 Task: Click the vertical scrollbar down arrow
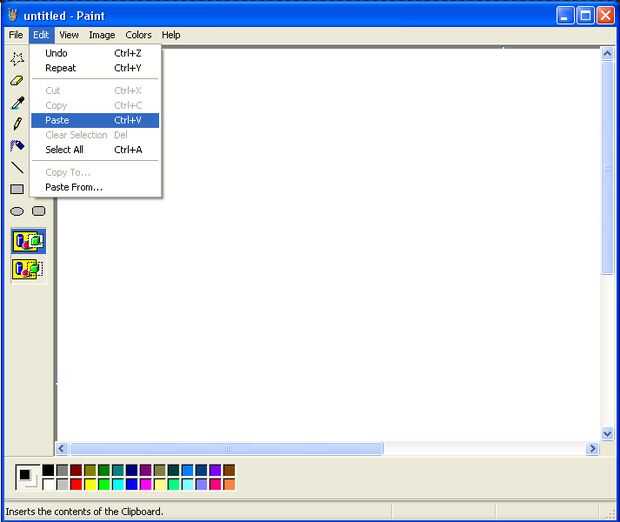[x=607, y=434]
